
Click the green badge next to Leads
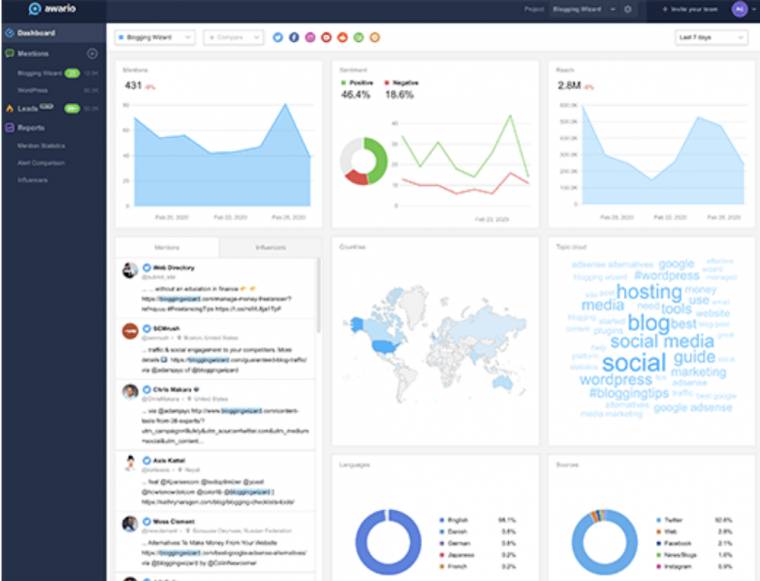72,109
